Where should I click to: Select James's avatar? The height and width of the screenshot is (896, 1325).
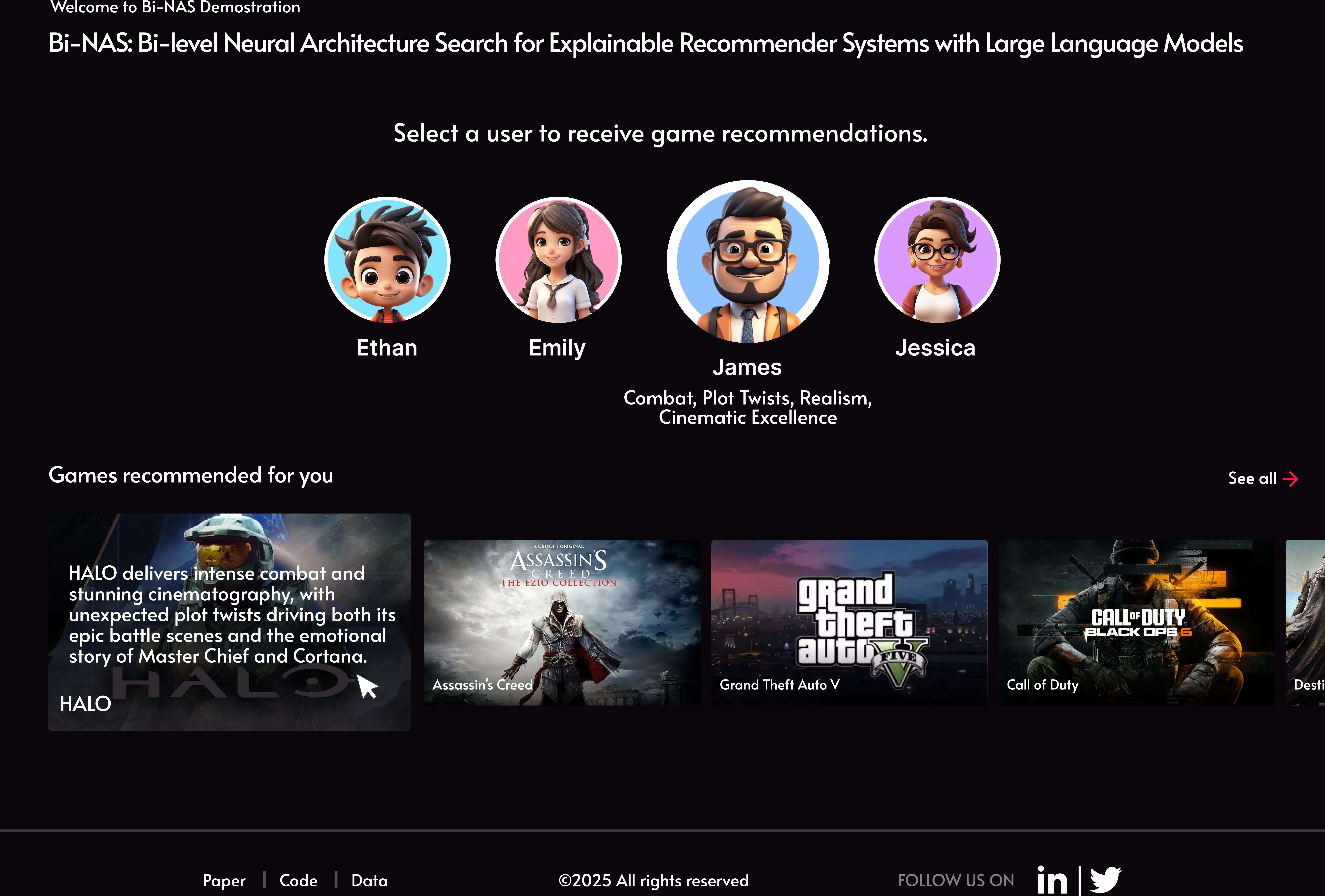click(747, 262)
